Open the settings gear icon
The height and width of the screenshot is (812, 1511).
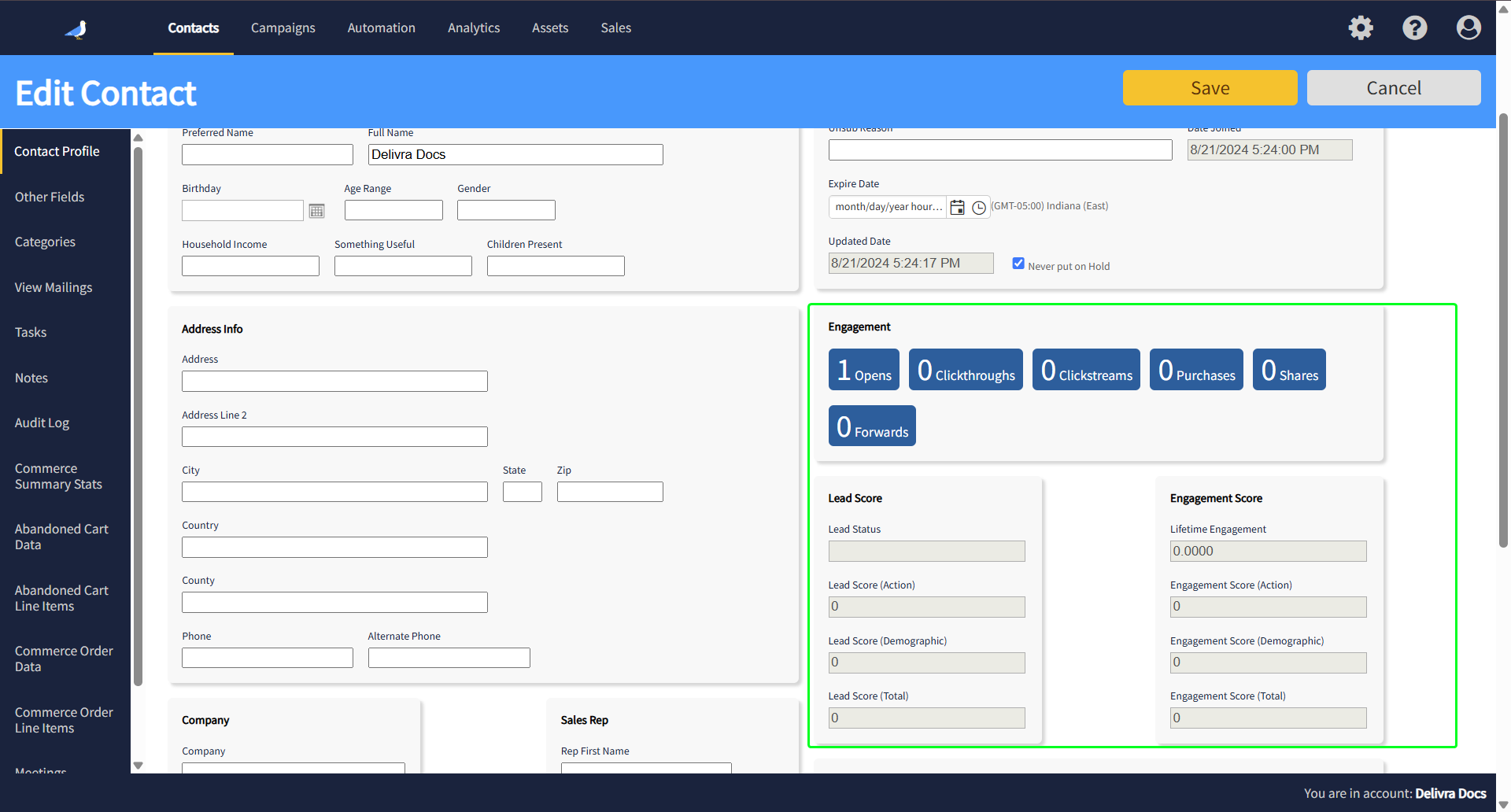coord(1361,28)
